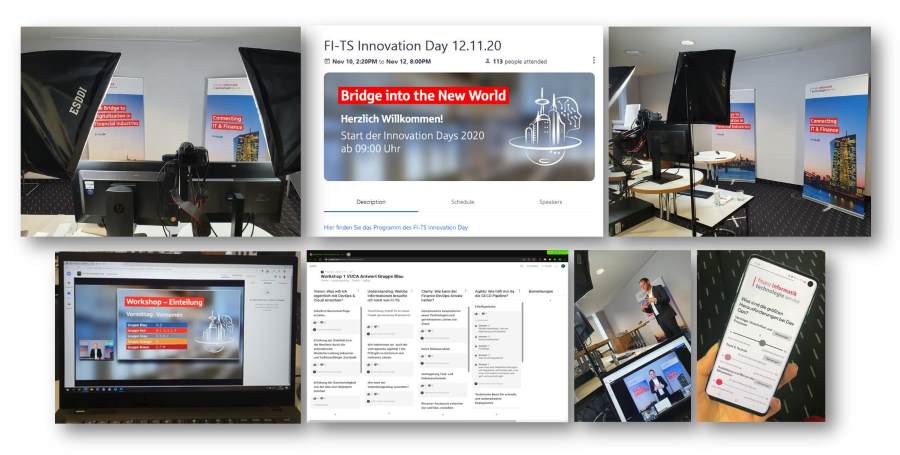Click the 'Bemerkungen' column header

coord(541,291)
